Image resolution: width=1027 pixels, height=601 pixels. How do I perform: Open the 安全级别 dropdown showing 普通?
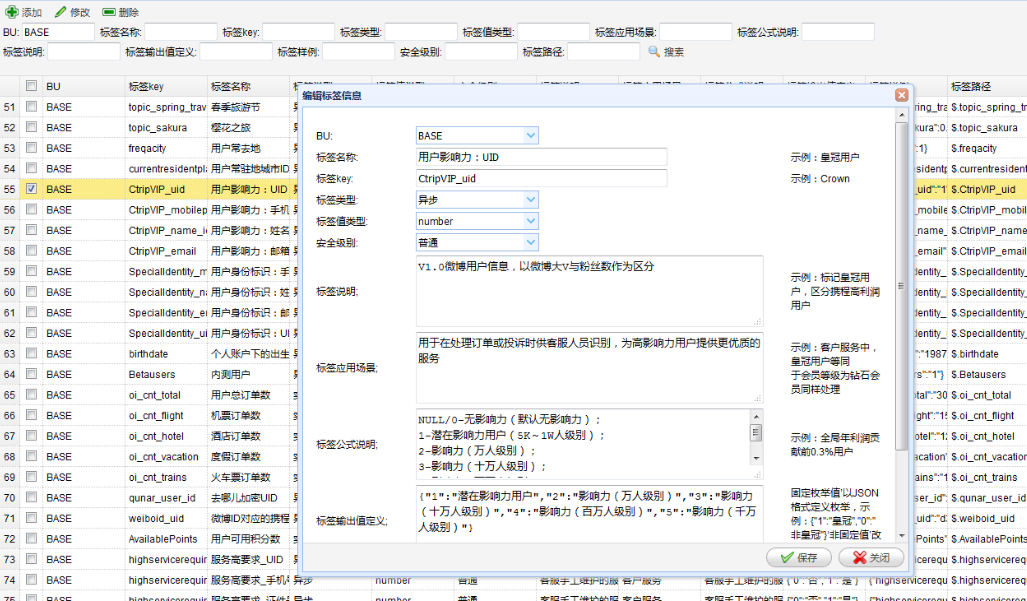531,242
